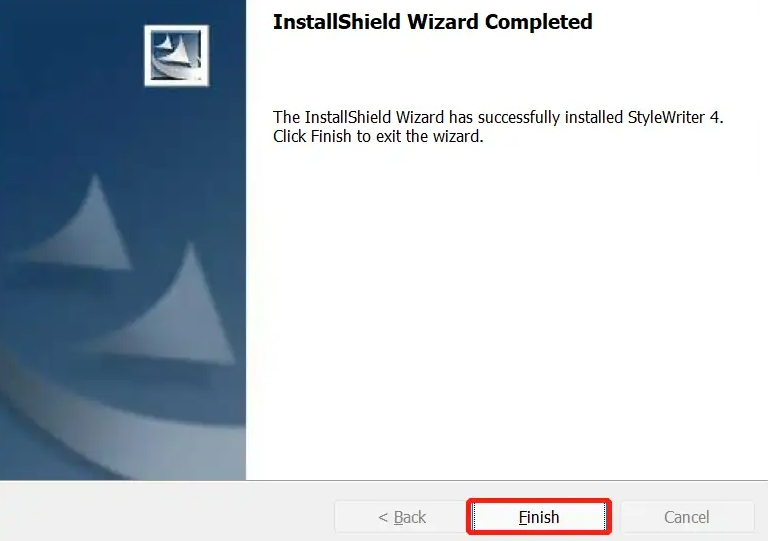Click the word 'Completed' in the title
The image size is (768, 541).
(538, 22)
